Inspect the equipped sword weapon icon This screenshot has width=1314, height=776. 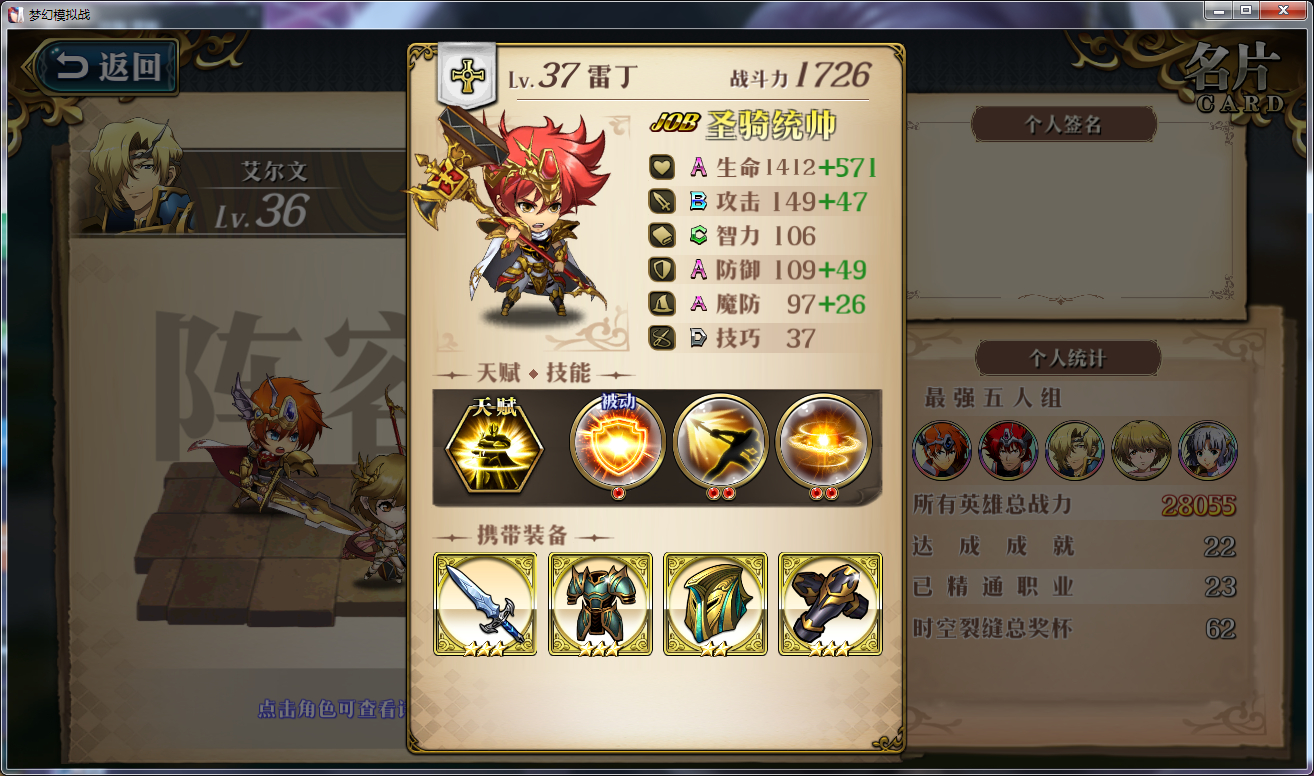(485, 604)
